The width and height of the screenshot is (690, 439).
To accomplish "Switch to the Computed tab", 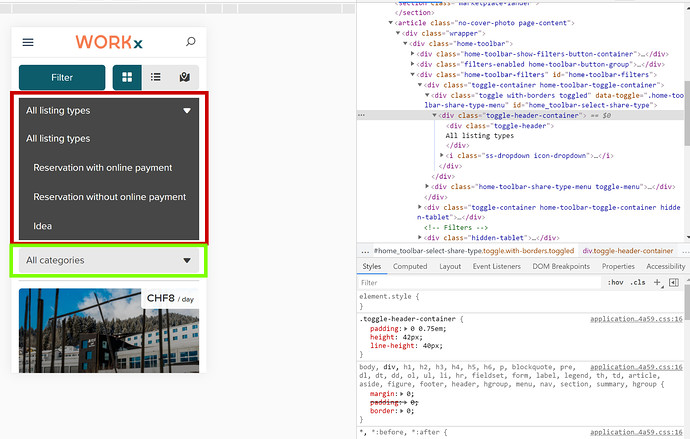I will pos(410,267).
